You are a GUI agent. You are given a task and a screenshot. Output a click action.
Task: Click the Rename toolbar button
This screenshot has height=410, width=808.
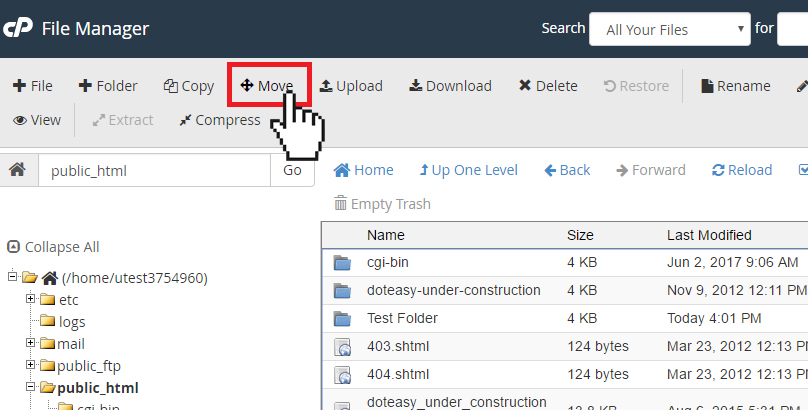[736, 86]
